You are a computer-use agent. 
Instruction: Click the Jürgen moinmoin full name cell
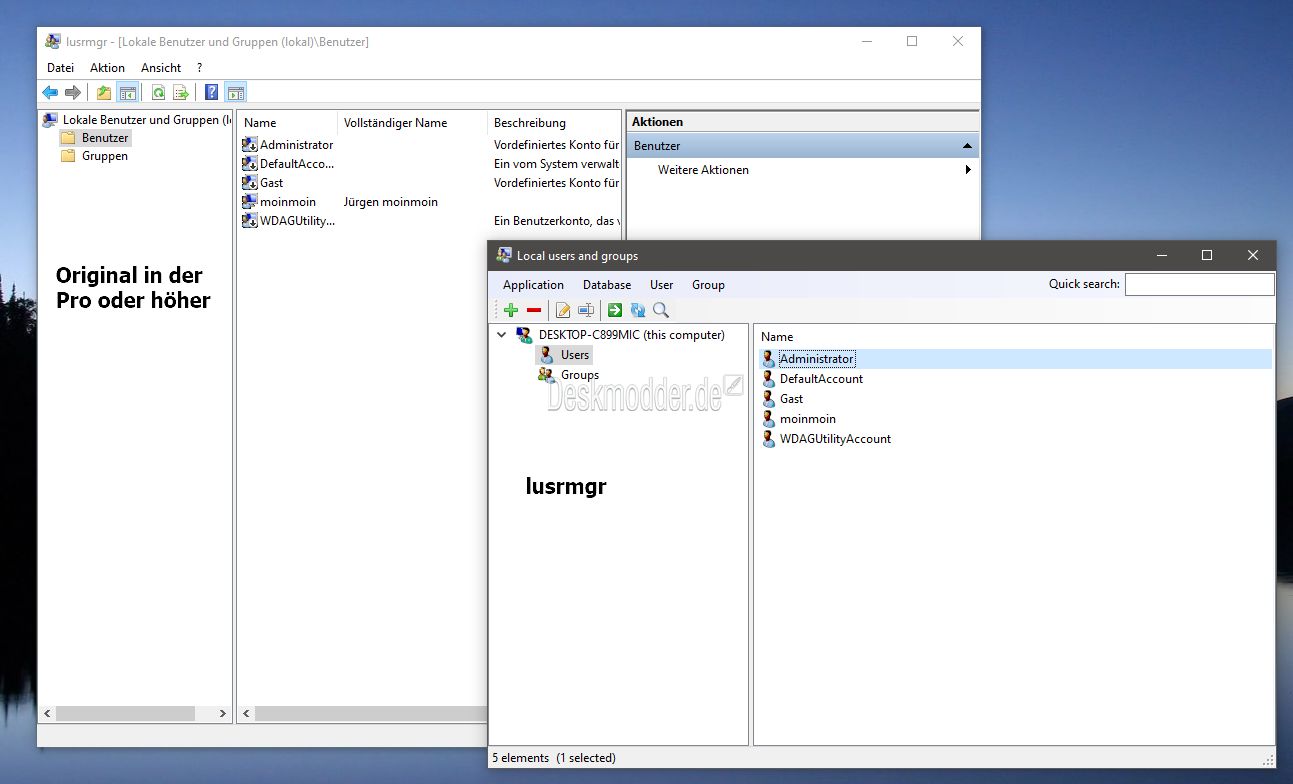(x=391, y=202)
